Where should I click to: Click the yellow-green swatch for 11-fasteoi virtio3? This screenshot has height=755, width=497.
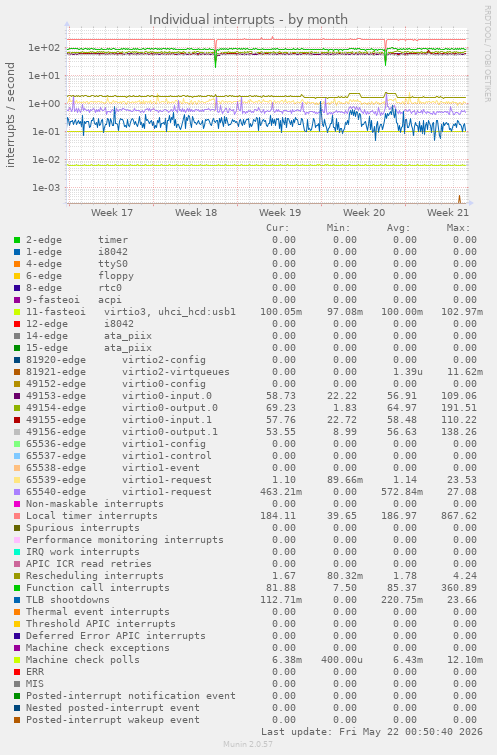tap(17, 312)
